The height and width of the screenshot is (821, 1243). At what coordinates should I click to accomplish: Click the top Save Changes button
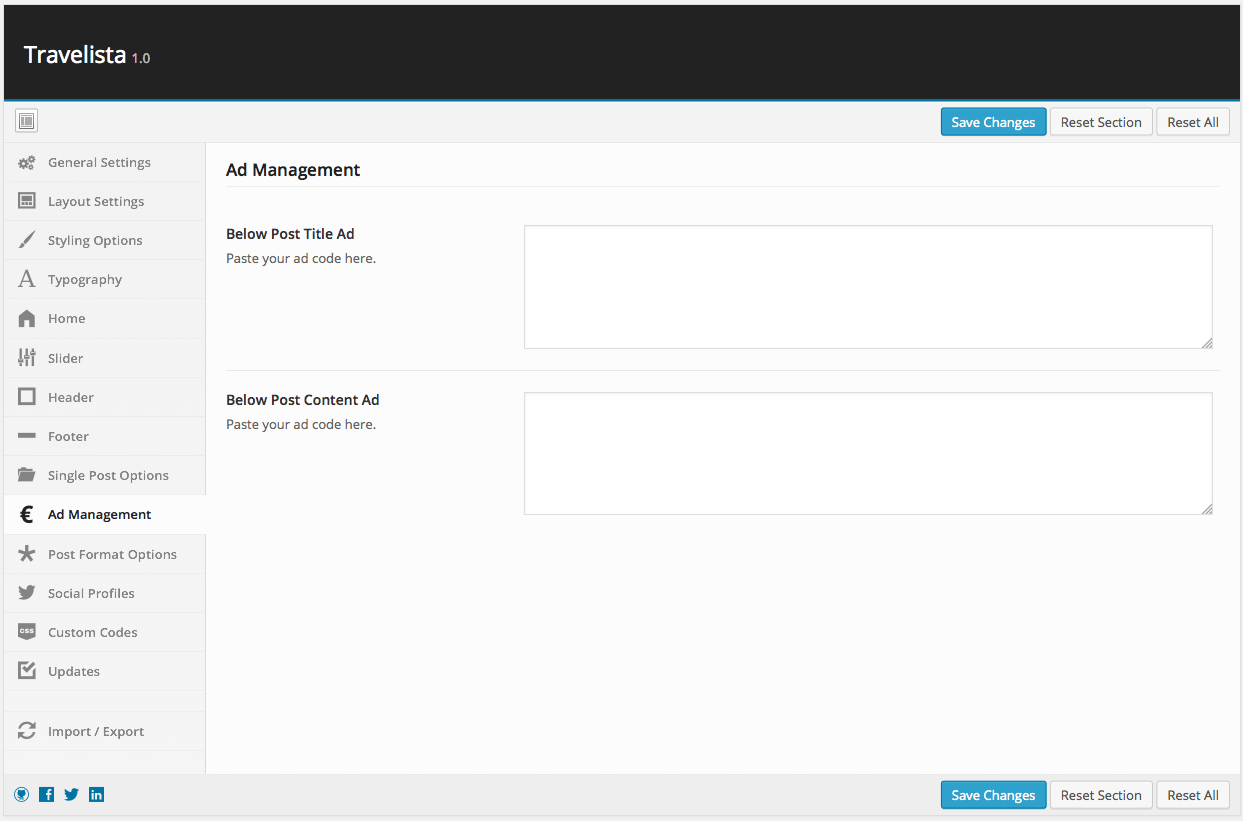993,122
